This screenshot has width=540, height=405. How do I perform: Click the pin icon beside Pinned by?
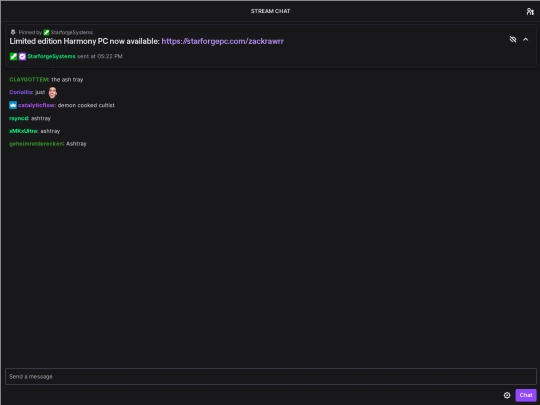(13, 32)
